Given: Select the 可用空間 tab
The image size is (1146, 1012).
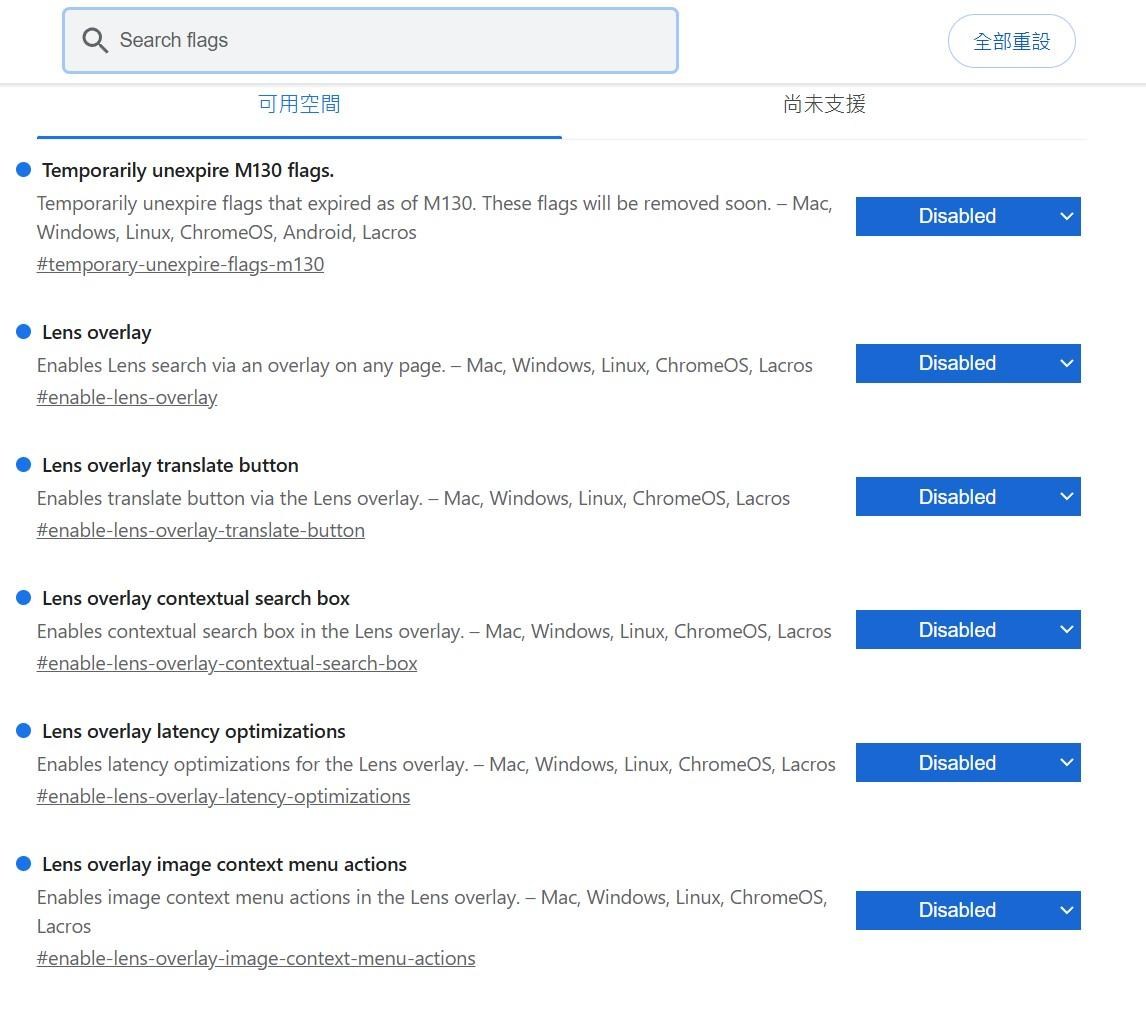Looking at the screenshot, I should 299,103.
